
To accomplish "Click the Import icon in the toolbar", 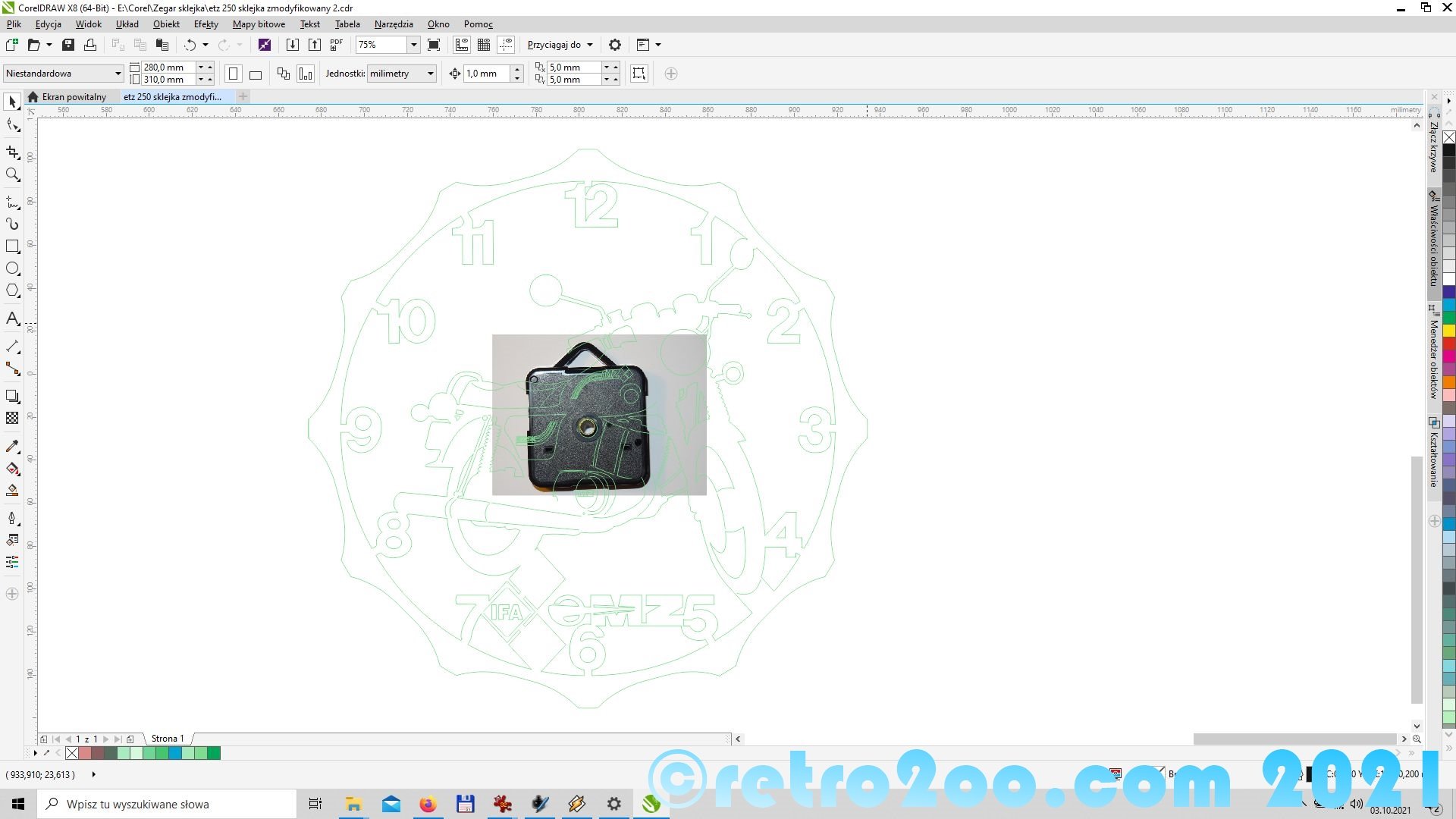I will pos(292,45).
